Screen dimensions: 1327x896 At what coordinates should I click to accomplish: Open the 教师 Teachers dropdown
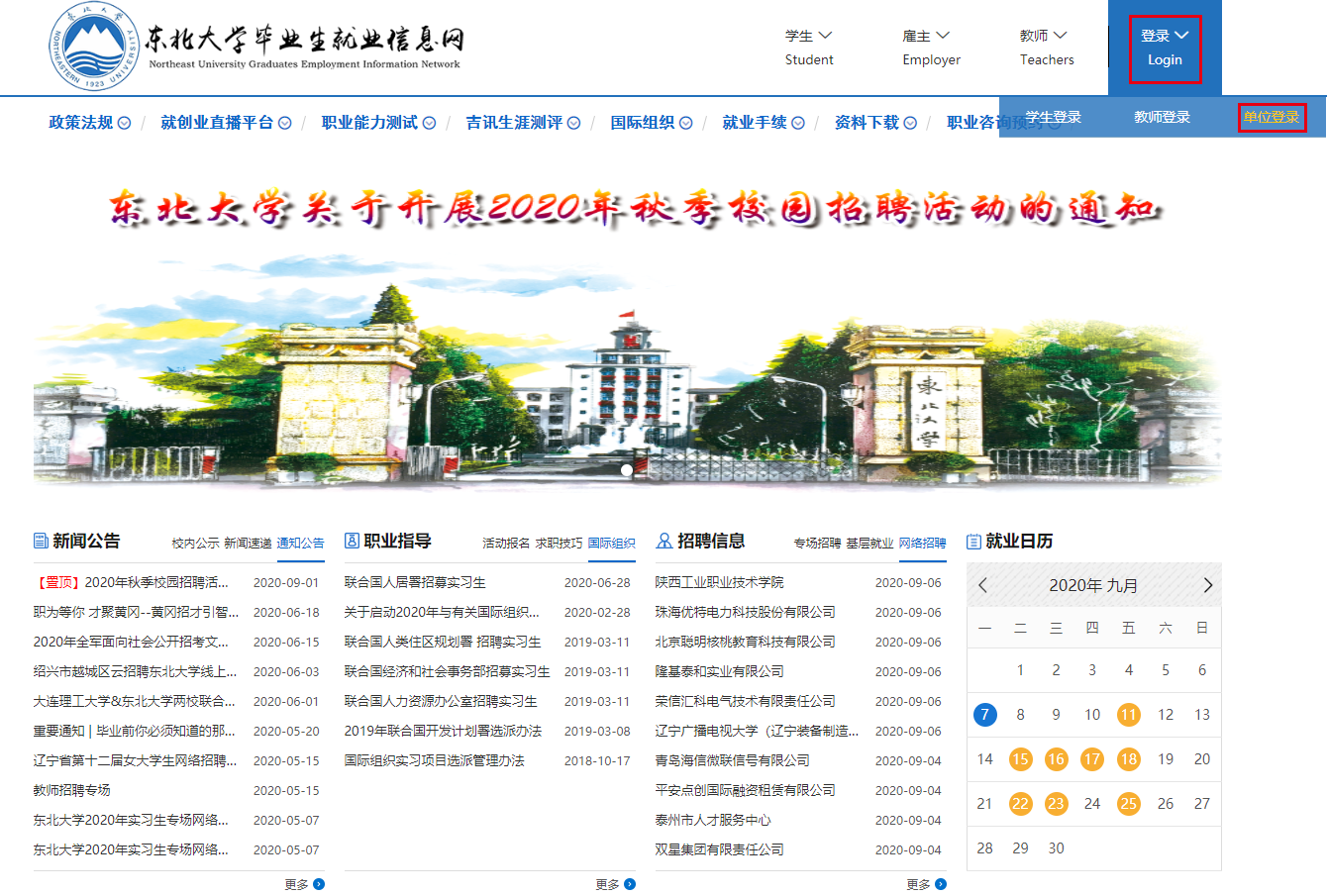tap(1047, 47)
